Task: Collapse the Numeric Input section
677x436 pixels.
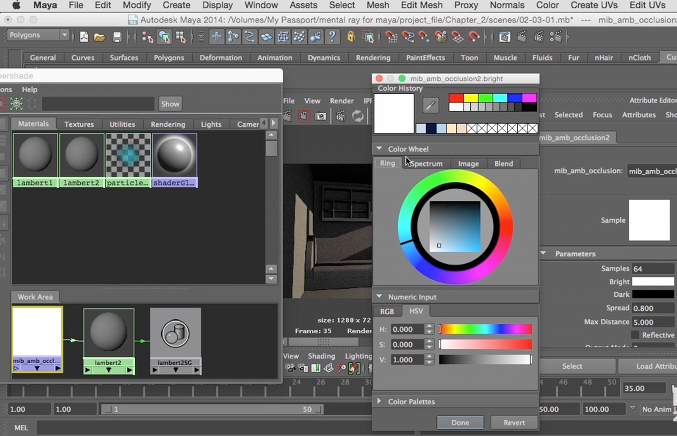Action: pyautogui.click(x=379, y=297)
